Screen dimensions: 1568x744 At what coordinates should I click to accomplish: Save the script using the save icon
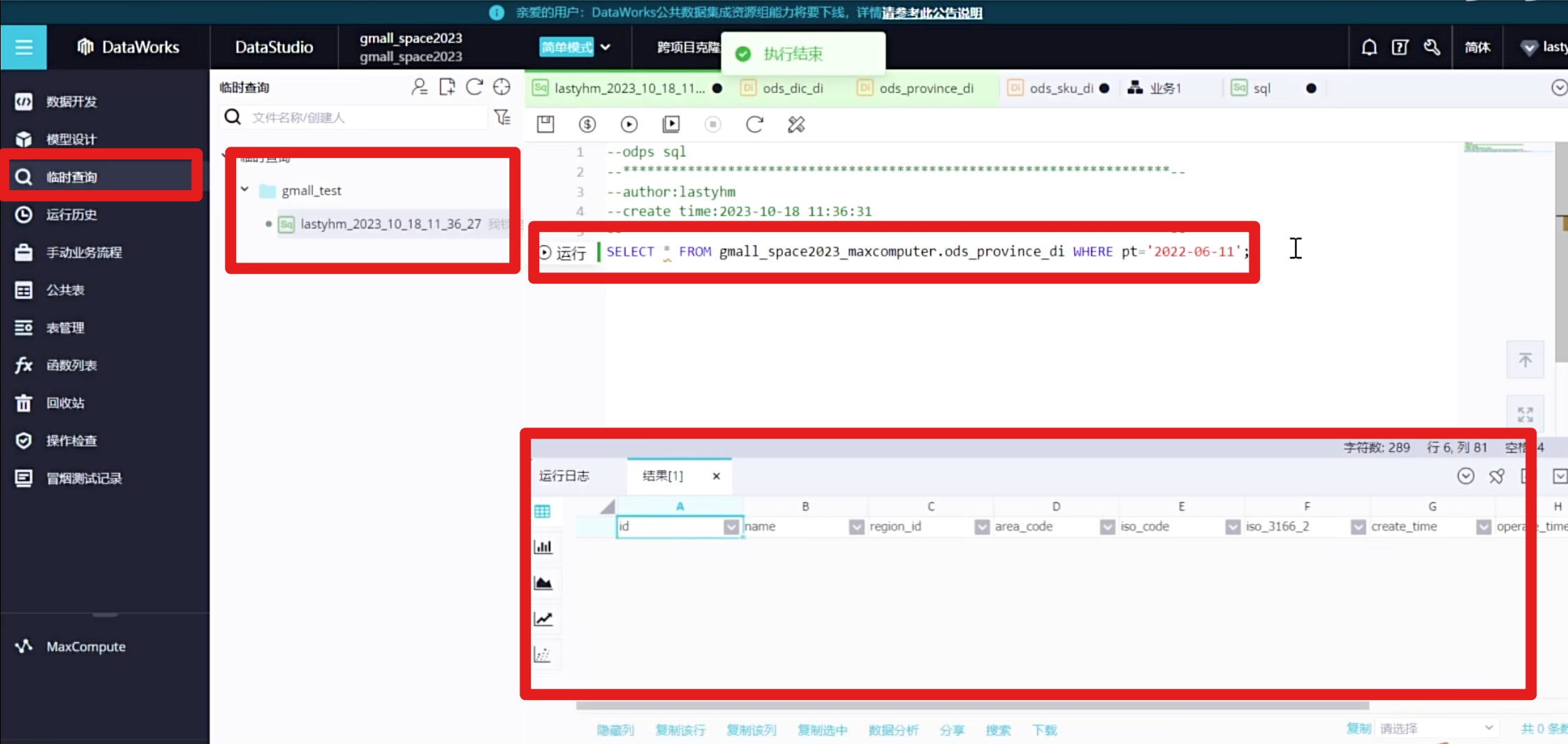[545, 124]
